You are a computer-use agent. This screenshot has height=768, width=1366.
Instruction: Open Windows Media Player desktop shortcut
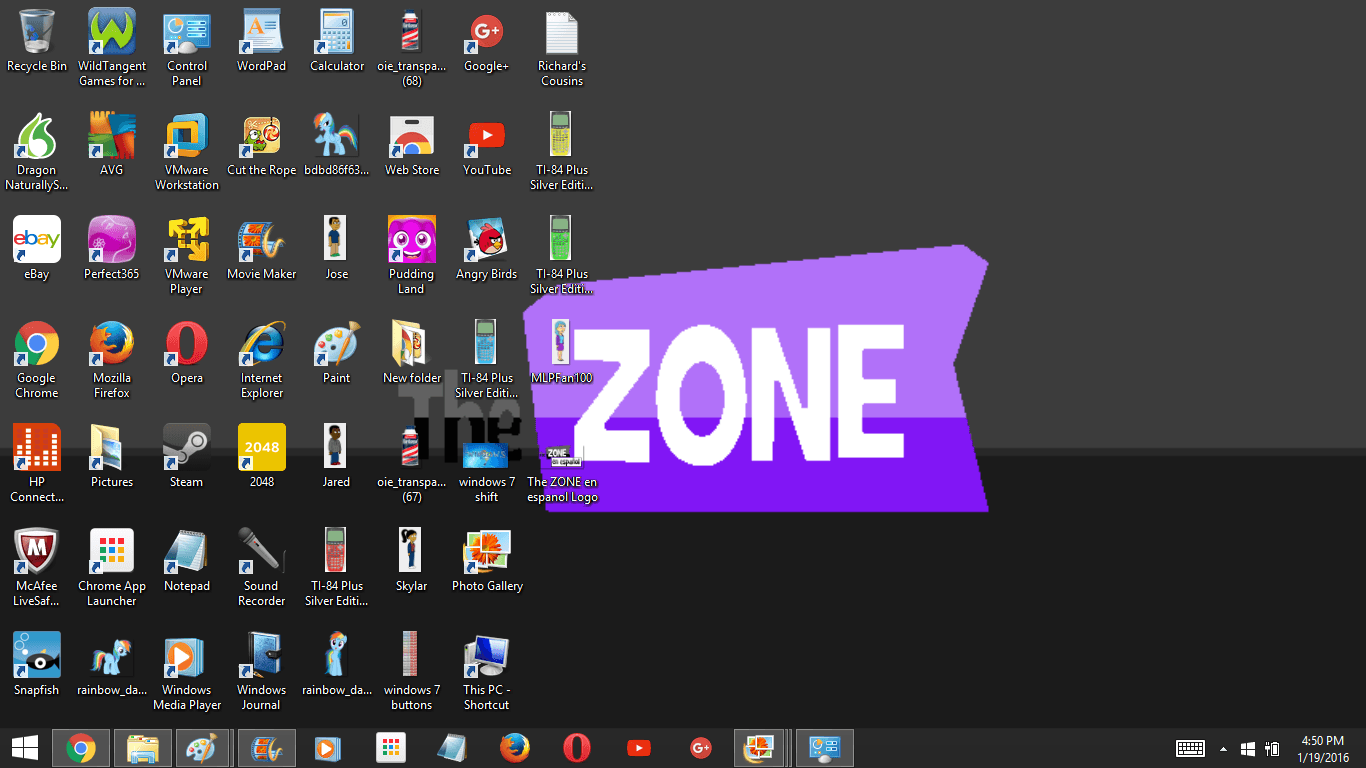pos(187,672)
